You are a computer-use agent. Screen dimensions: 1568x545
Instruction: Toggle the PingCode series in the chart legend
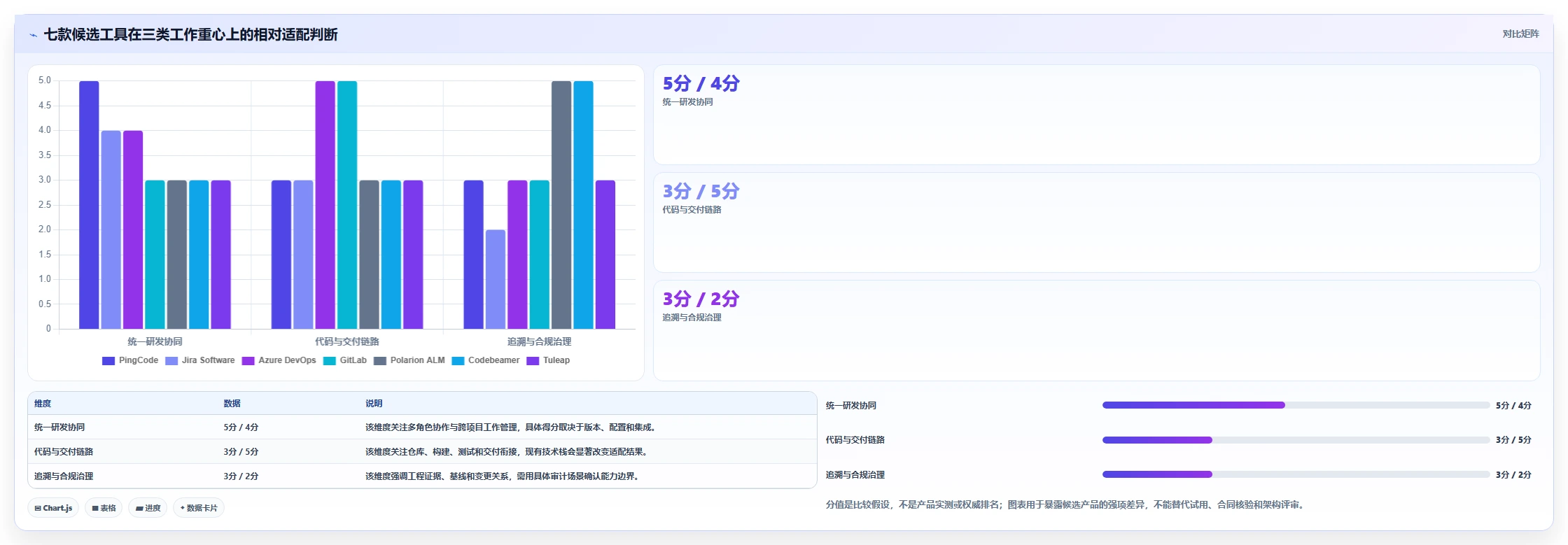point(130,360)
